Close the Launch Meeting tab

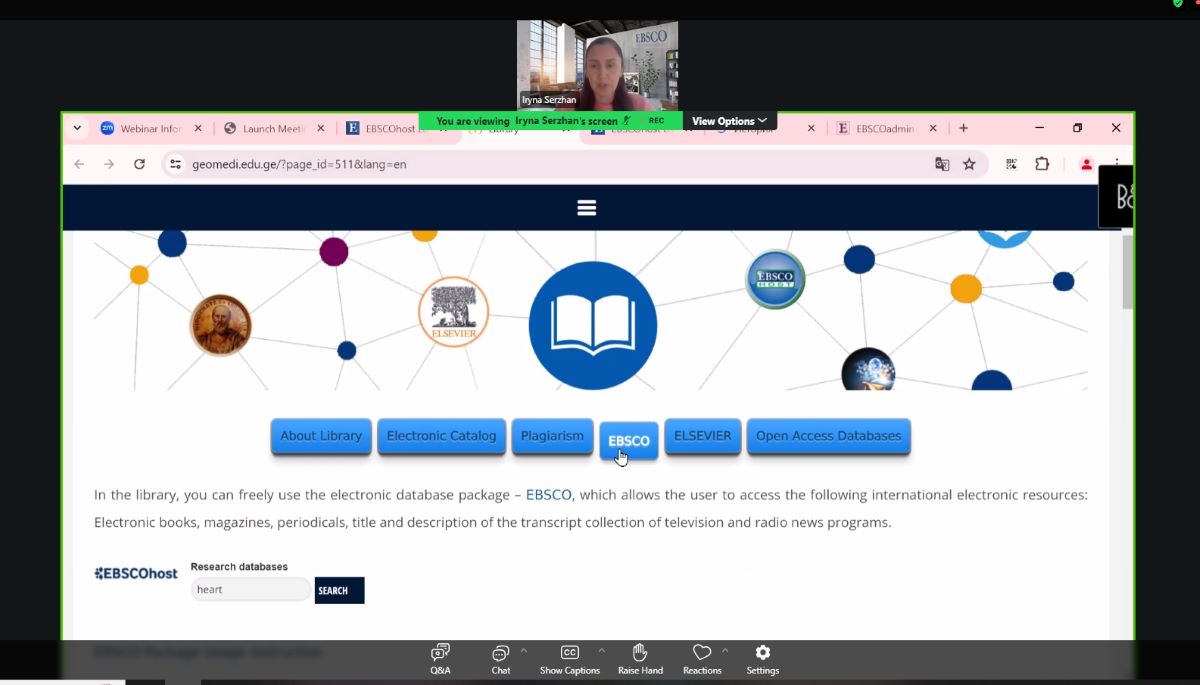point(321,128)
